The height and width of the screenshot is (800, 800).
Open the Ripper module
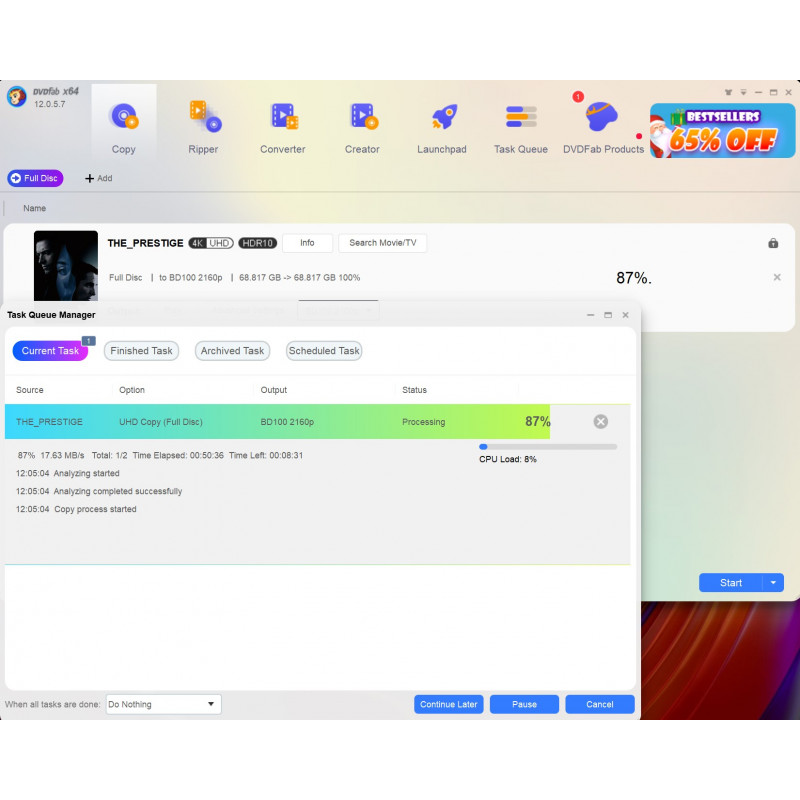pyautogui.click(x=203, y=128)
